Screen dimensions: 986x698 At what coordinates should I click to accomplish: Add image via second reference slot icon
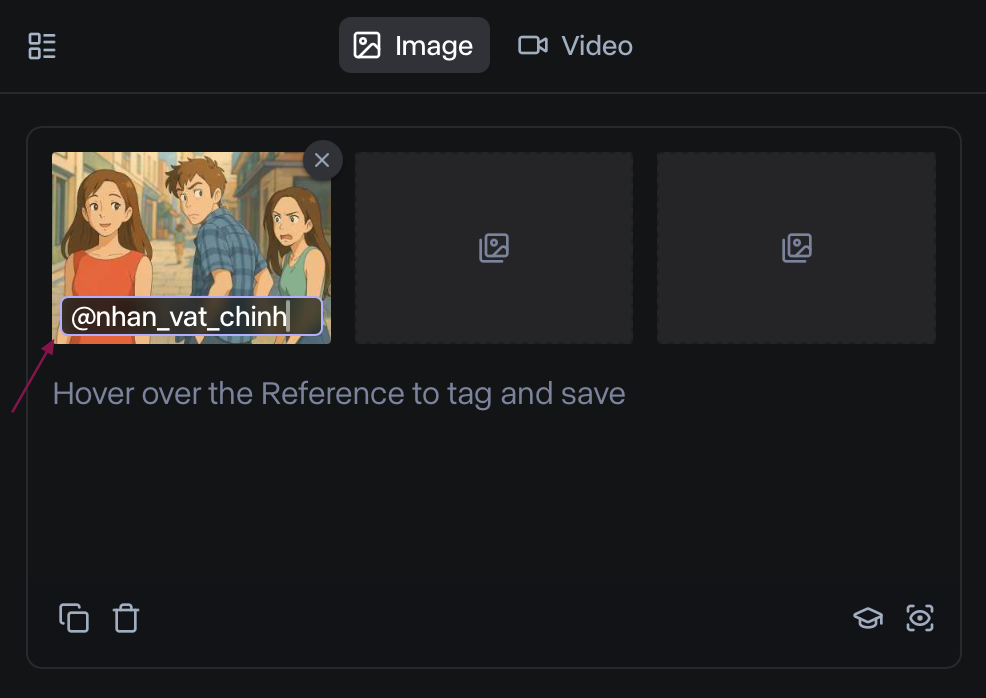coord(494,248)
